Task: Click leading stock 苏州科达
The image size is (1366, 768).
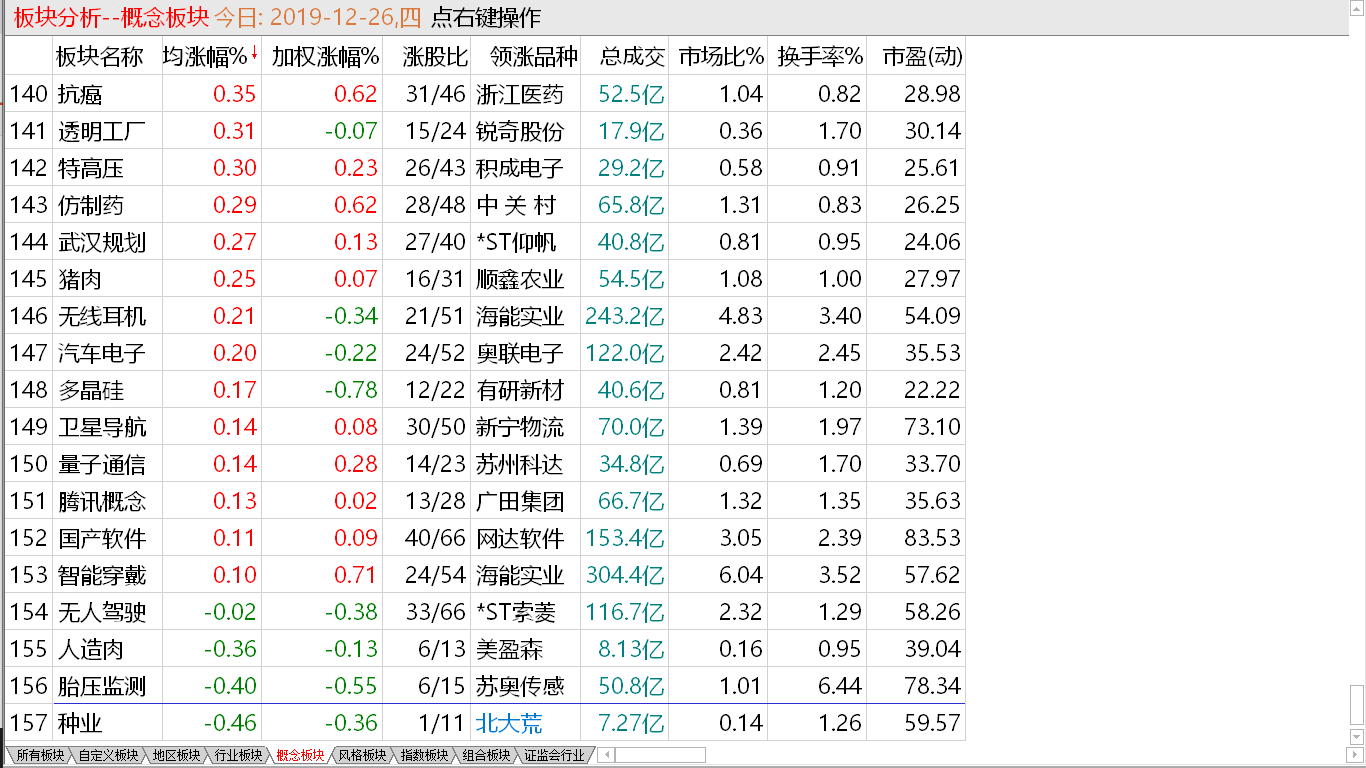Action: [x=520, y=464]
